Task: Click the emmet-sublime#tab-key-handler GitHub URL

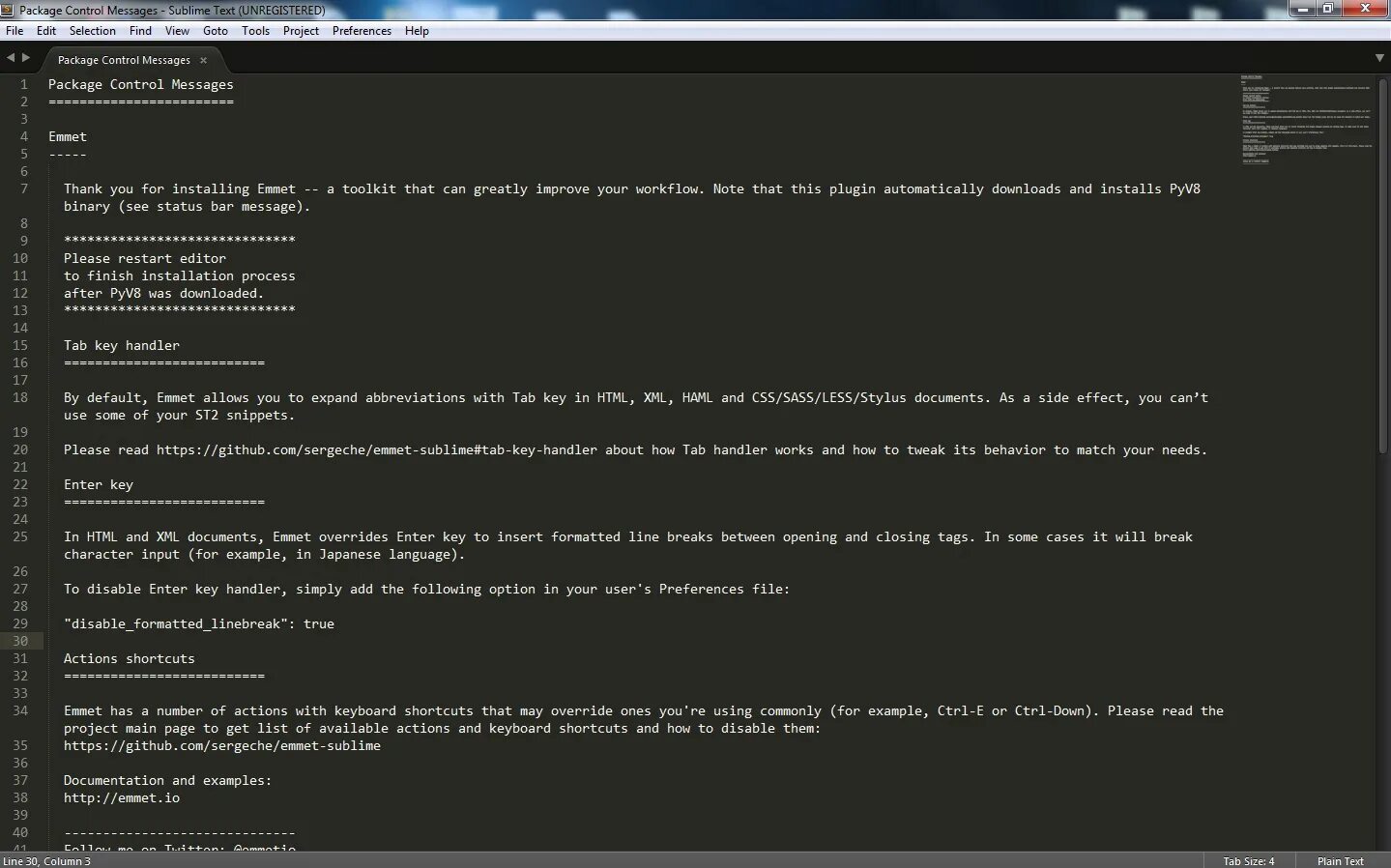Action: coord(377,449)
